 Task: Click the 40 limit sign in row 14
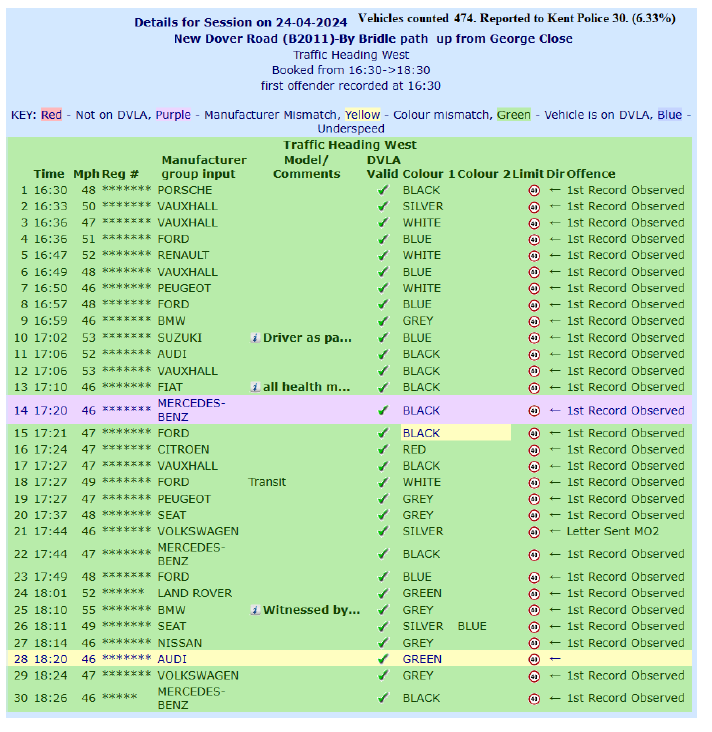tap(534, 411)
